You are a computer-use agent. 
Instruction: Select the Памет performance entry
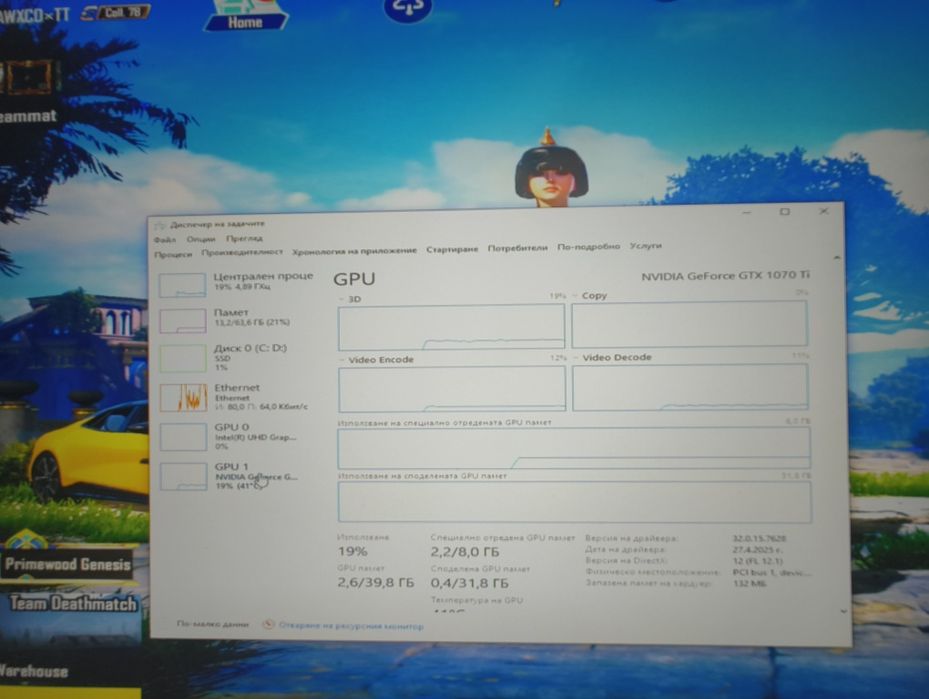click(237, 319)
